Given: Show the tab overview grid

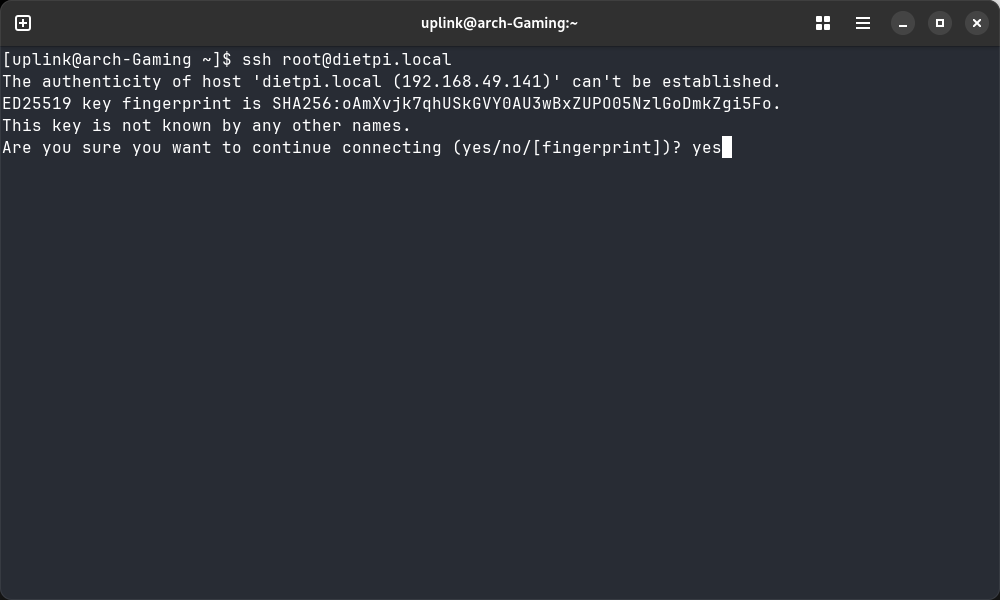Looking at the screenshot, I should (823, 23).
